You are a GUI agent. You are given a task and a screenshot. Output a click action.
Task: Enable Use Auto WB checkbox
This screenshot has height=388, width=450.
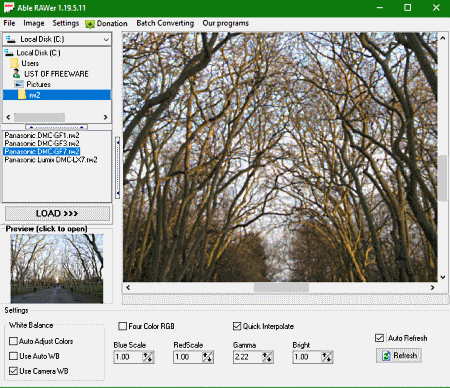point(13,356)
